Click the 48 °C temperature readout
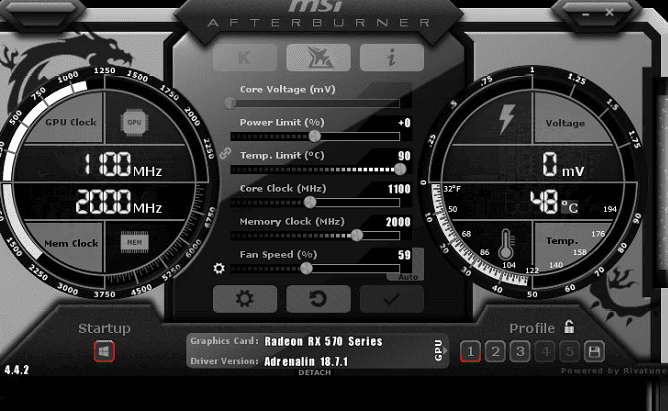Screen dimensions: 668x411 coord(554,202)
